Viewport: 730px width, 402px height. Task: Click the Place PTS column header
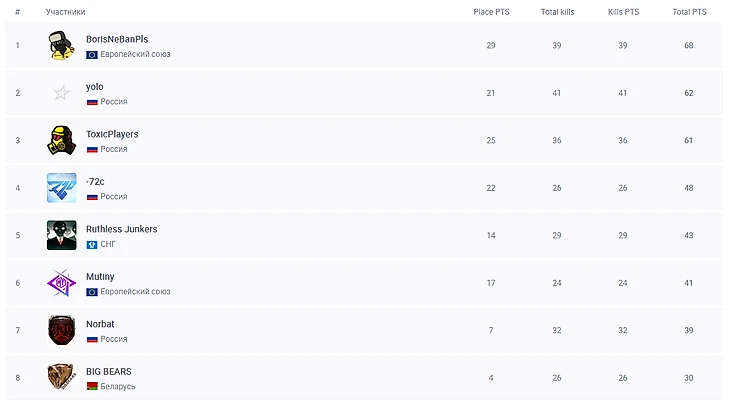coord(490,12)
